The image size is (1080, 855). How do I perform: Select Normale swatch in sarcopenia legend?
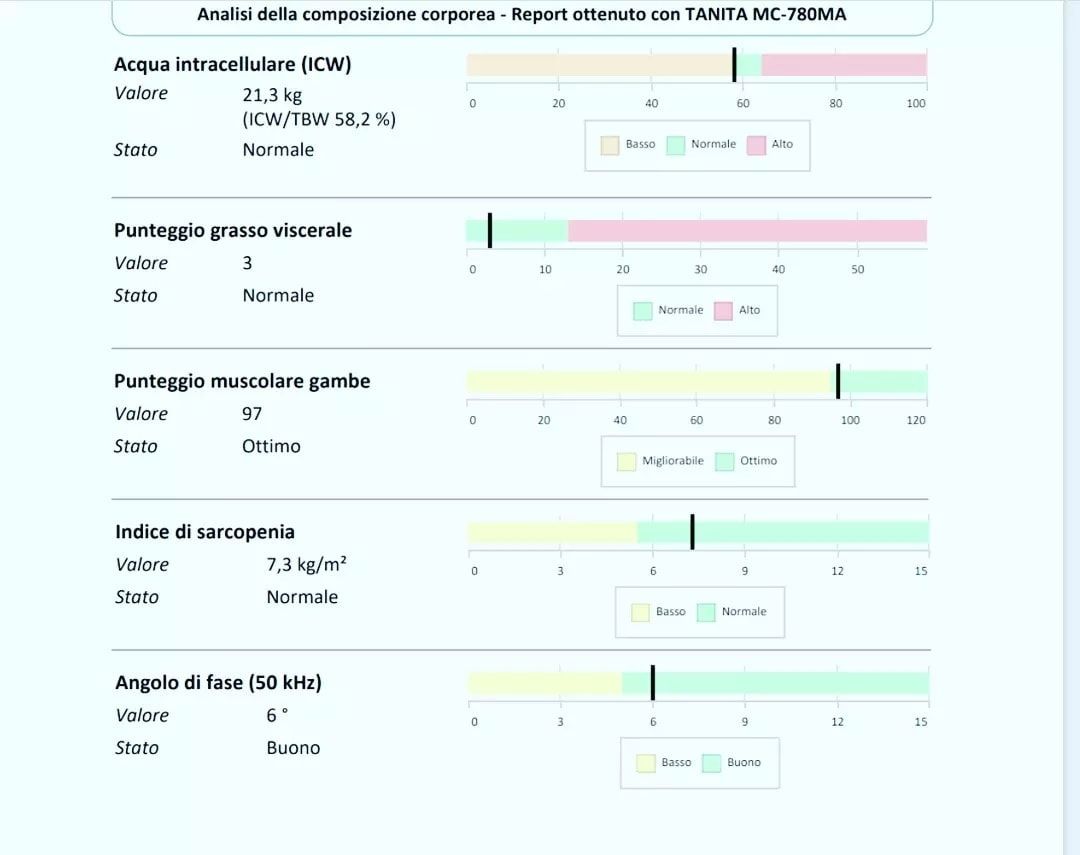(706, 612)
